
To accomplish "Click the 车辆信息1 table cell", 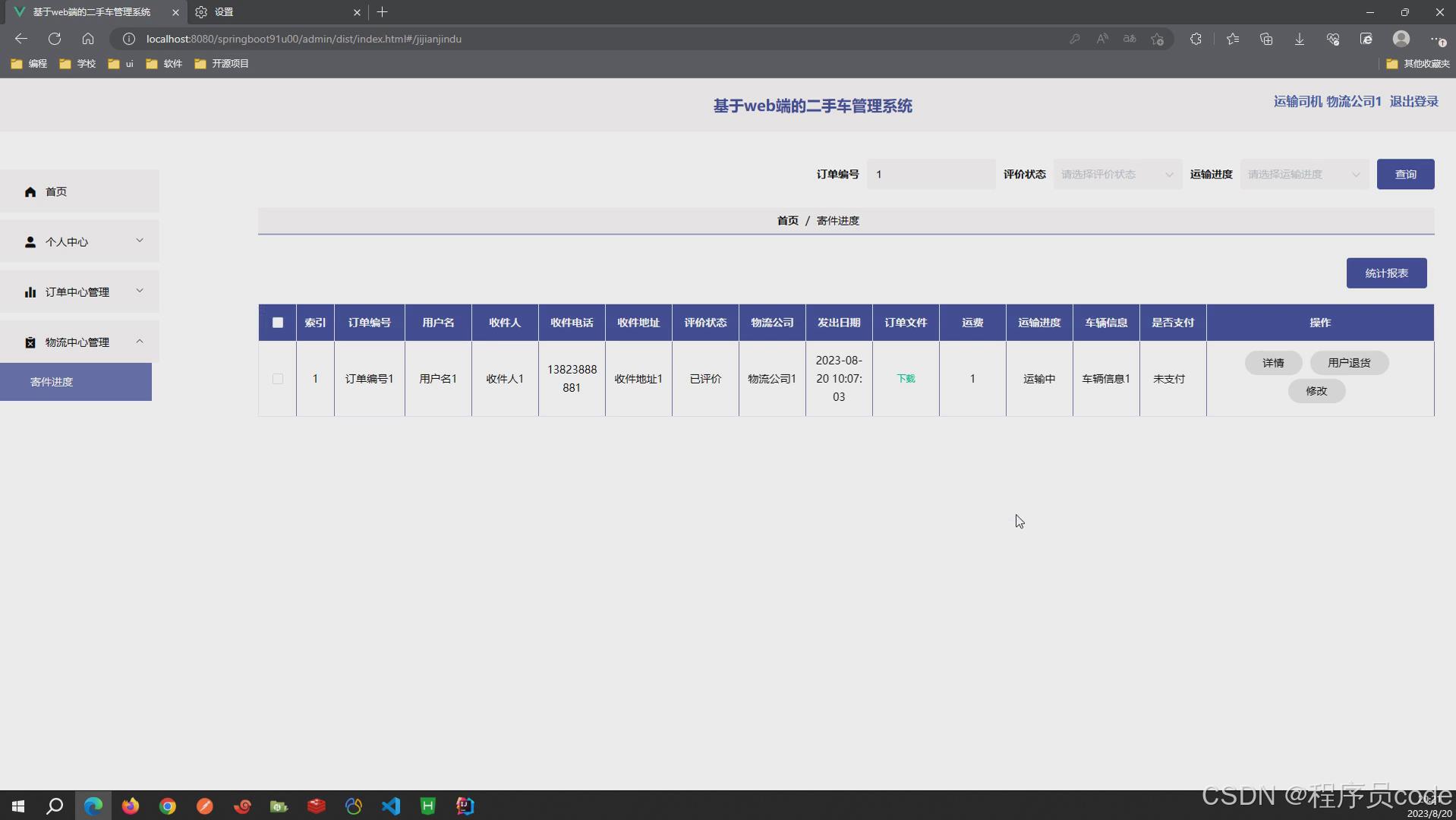I will pyautogui.click(x=1106, y=379).
